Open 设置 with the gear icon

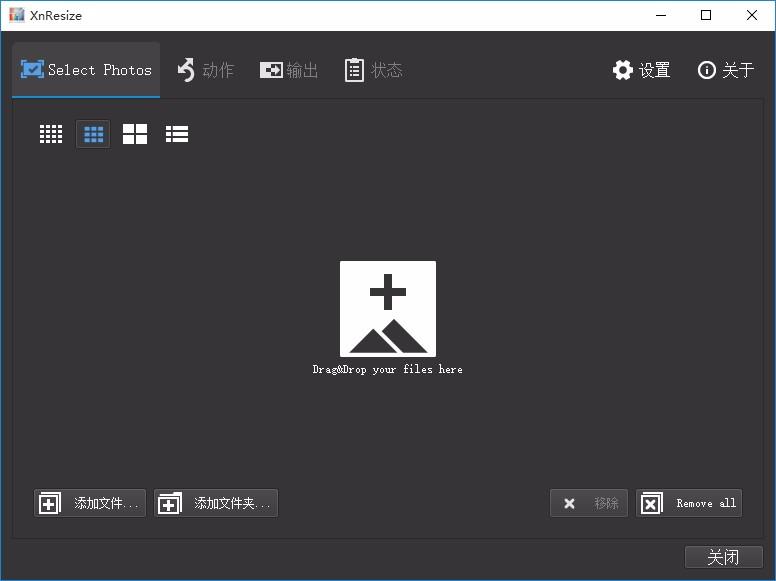641,70
